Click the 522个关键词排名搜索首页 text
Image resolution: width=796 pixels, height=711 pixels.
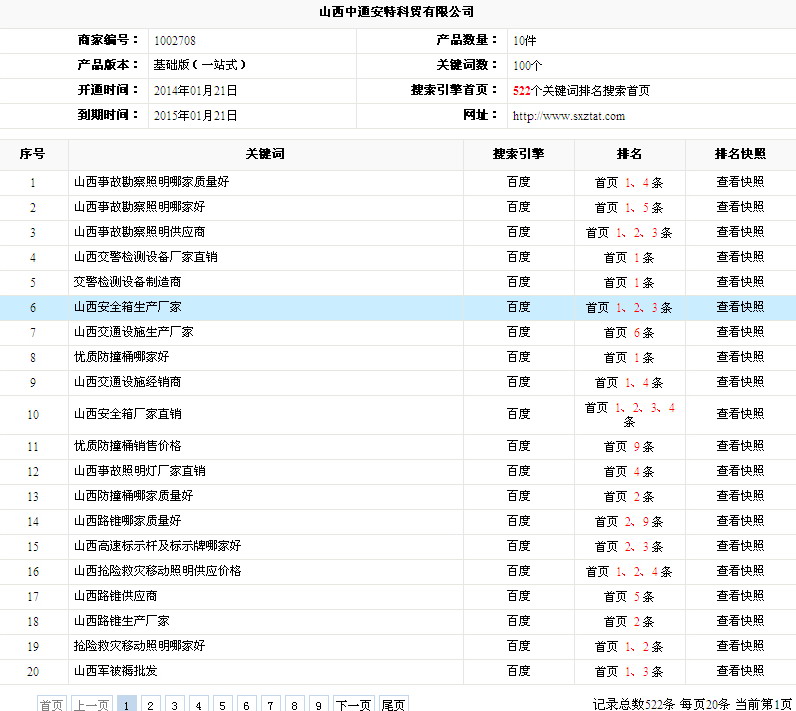pos(581,90)
